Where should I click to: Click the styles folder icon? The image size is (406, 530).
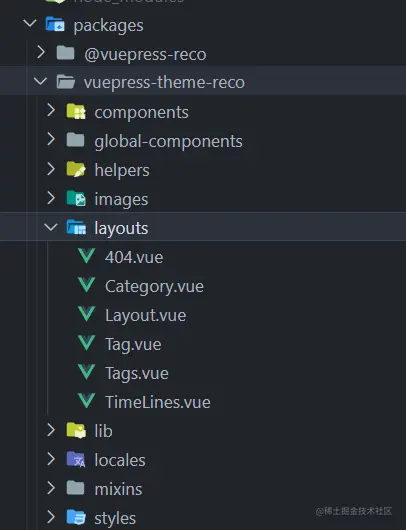[x=76, y=517]
